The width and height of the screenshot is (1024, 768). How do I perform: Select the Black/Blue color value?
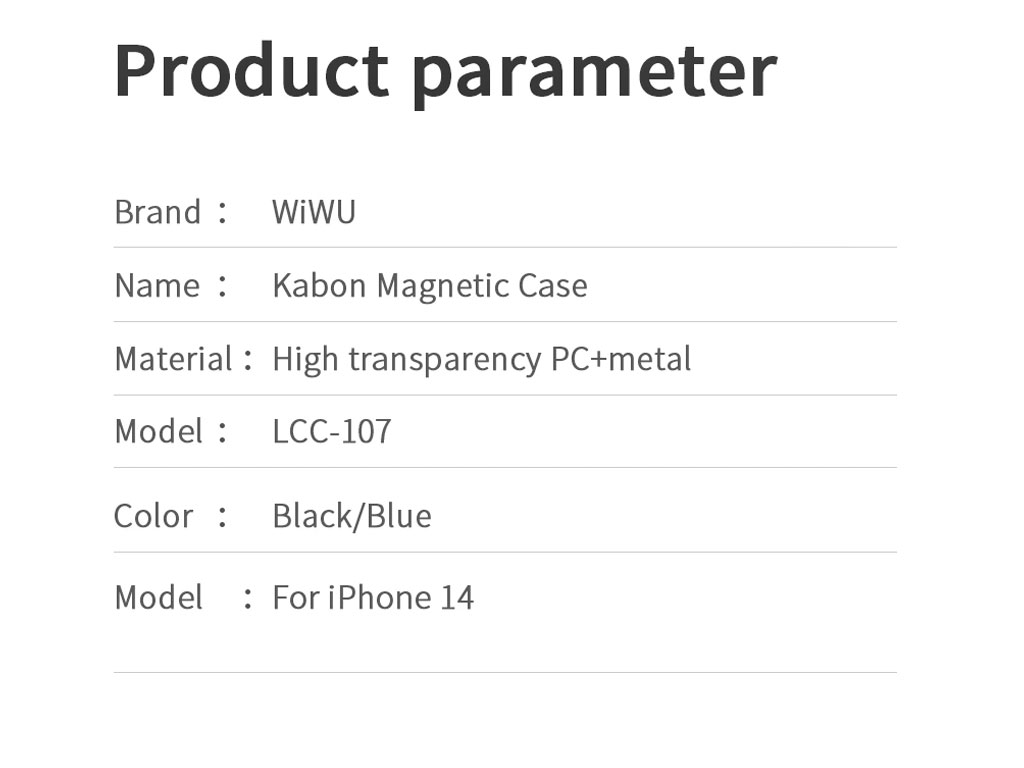click(x=352, y=516)
